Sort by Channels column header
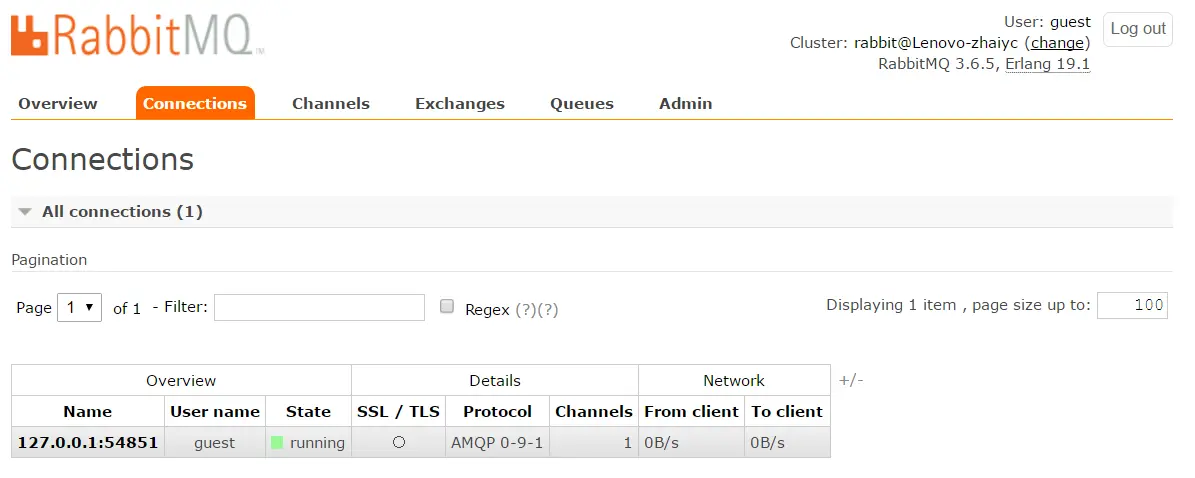The image size is (1195, 478). pos(594,412)
